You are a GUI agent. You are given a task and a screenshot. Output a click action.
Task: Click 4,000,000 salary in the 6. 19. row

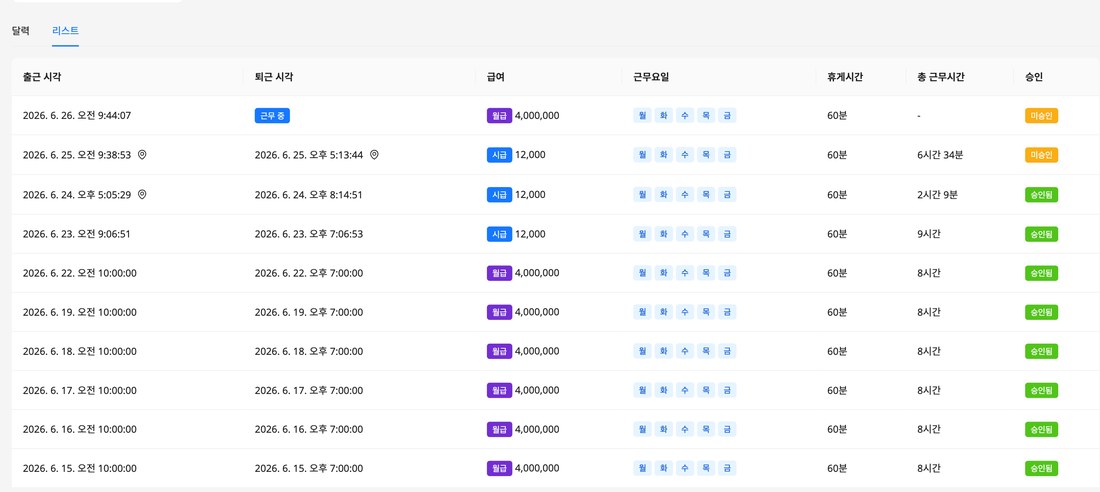point(537,312)
